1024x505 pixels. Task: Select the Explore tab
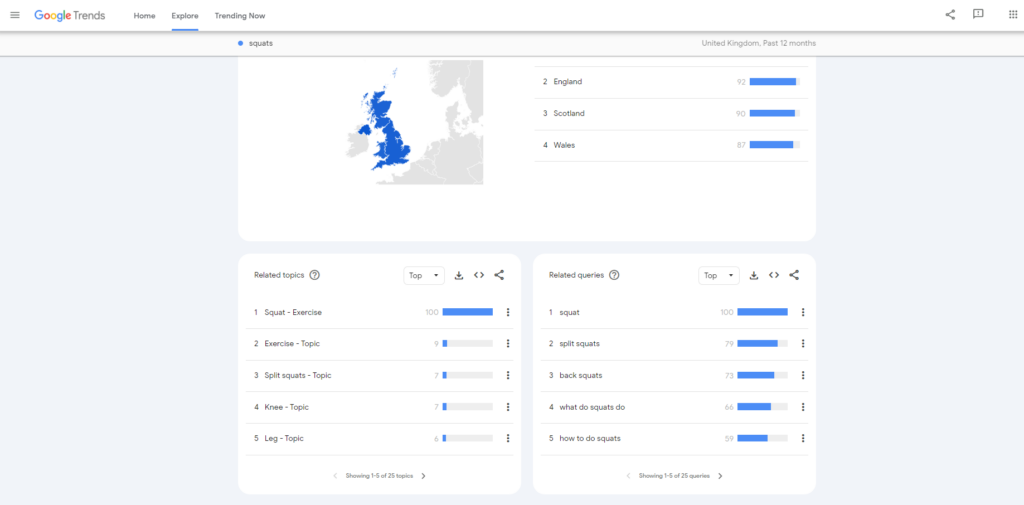[185, 16]
